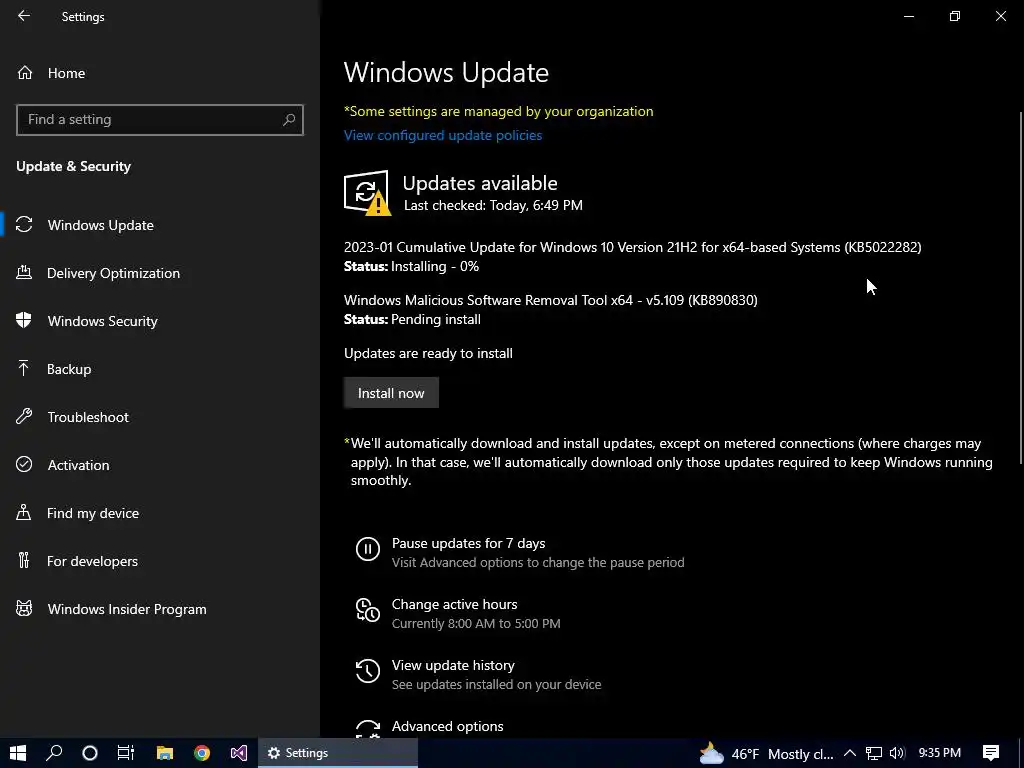Screen dimensions: 1024x768
Task: Click Install now button
Action: (x=391, y=392)
